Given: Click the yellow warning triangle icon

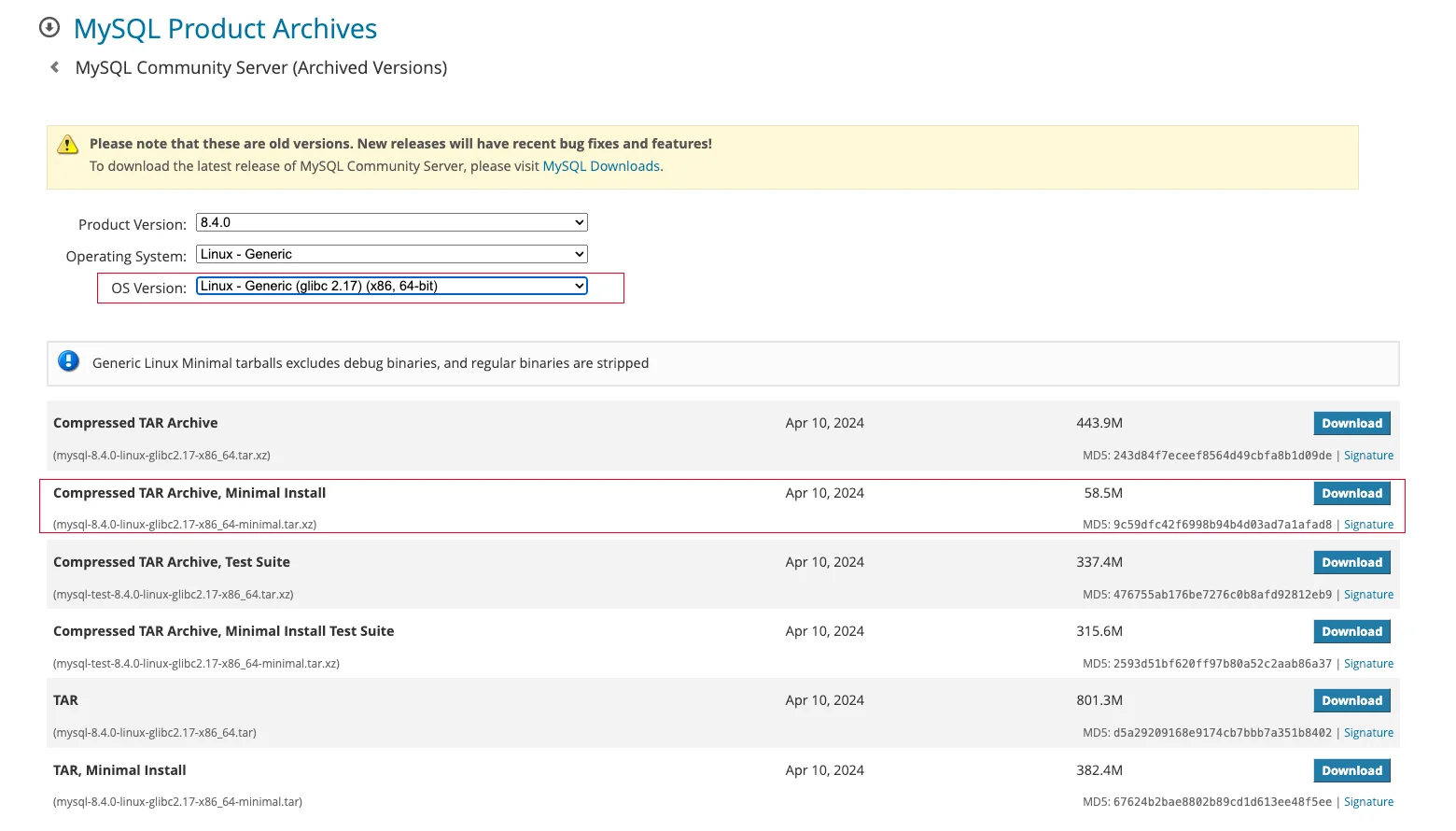Looking at the screenshot, I should pyautogui.click(x=67, y=145).
